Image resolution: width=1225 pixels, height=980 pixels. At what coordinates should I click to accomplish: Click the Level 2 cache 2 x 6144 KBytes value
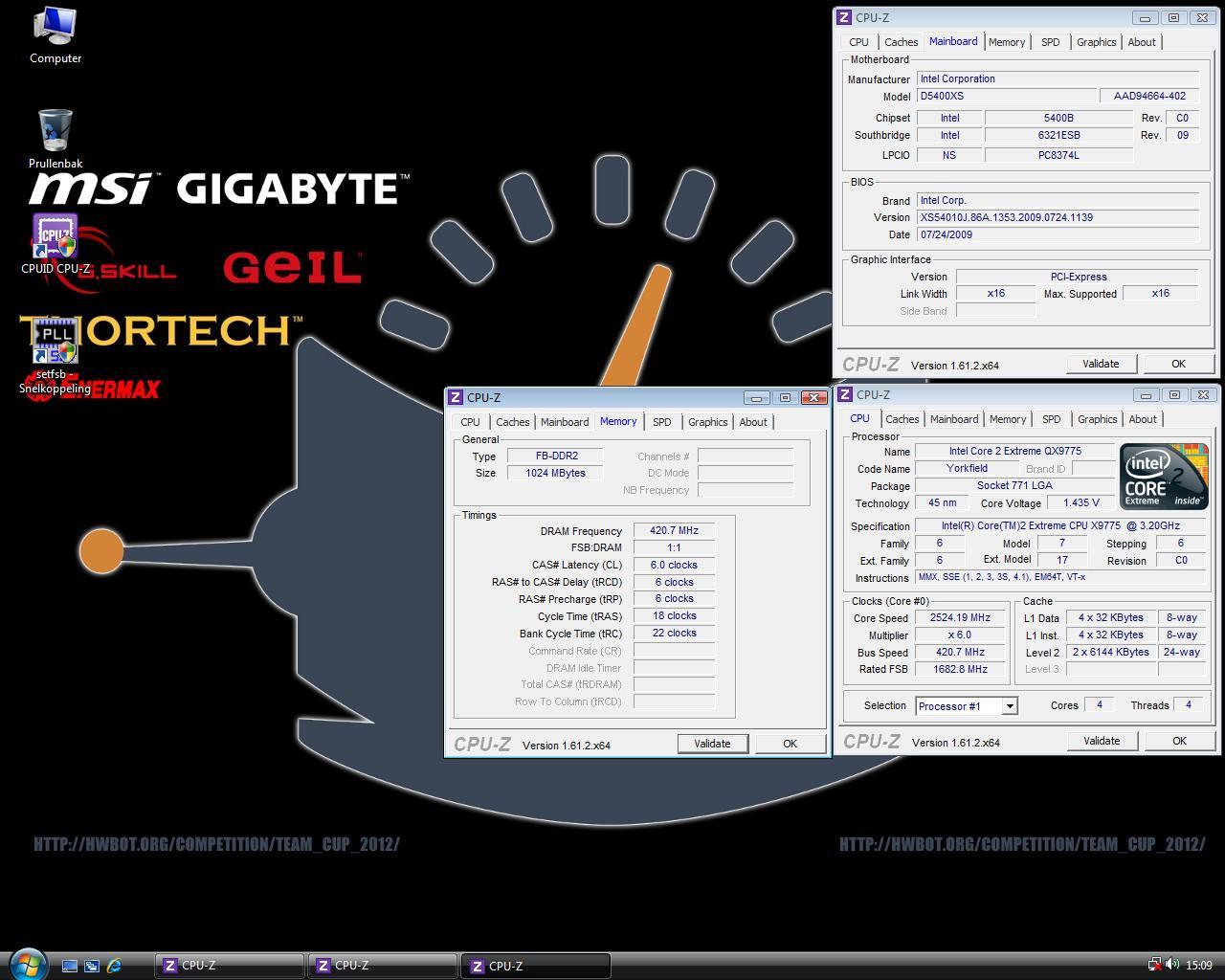click(1111, 653)
